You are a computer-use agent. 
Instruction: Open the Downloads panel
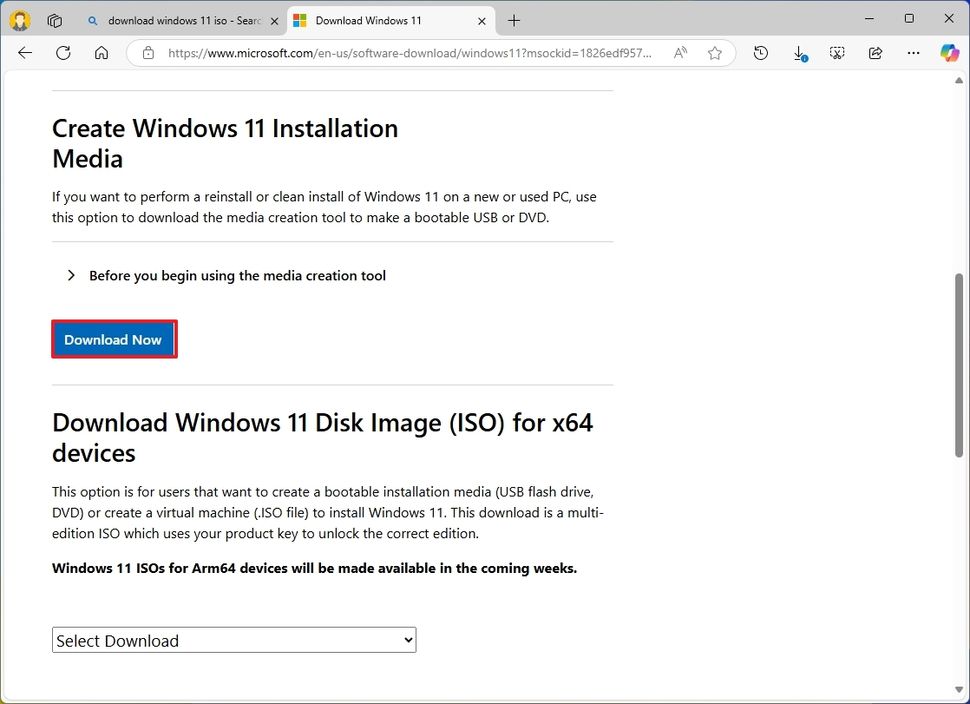click(799, 53)
